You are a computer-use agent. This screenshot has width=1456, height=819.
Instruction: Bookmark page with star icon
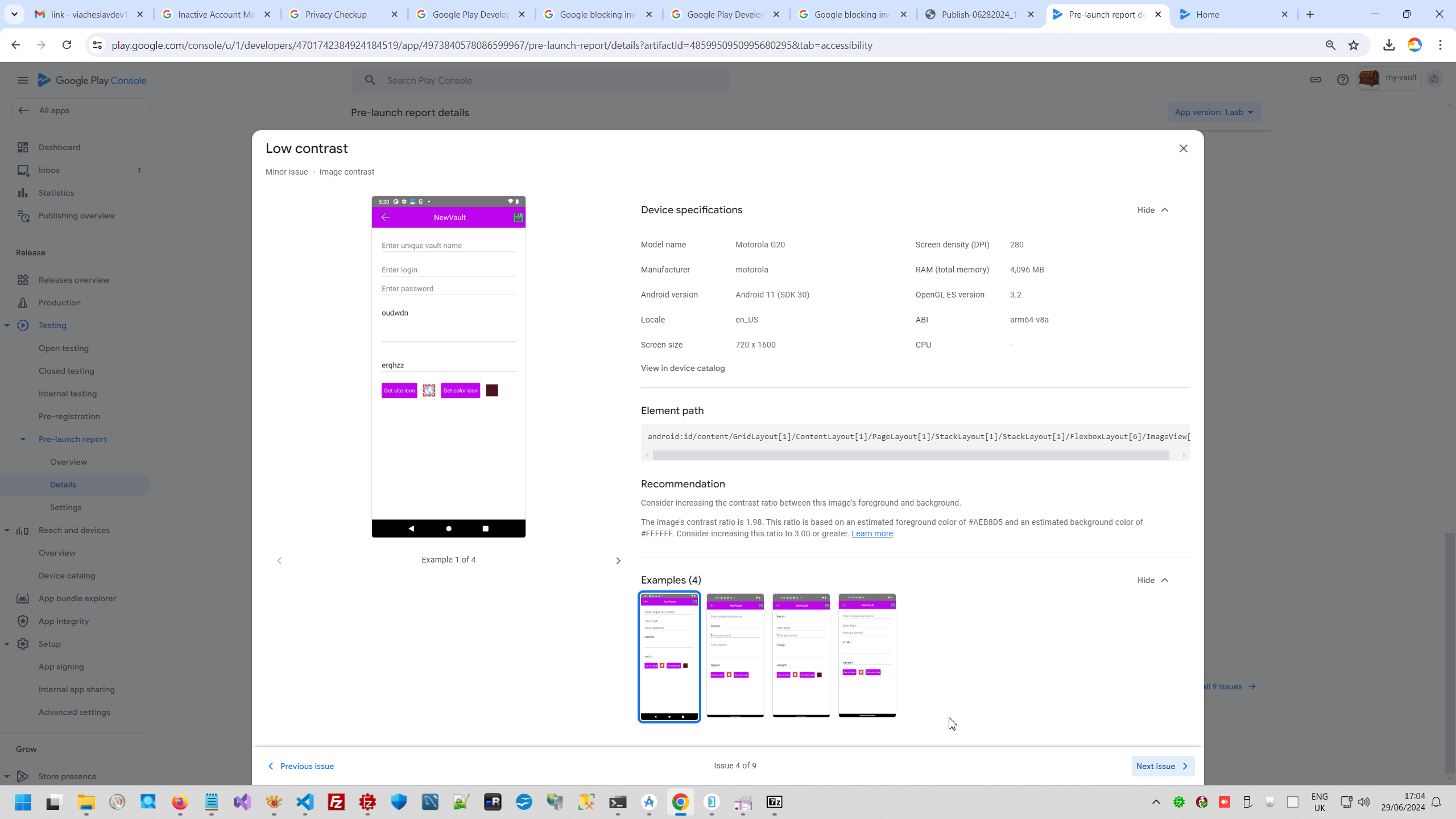pyautogui.click(x=1354, y=45)
